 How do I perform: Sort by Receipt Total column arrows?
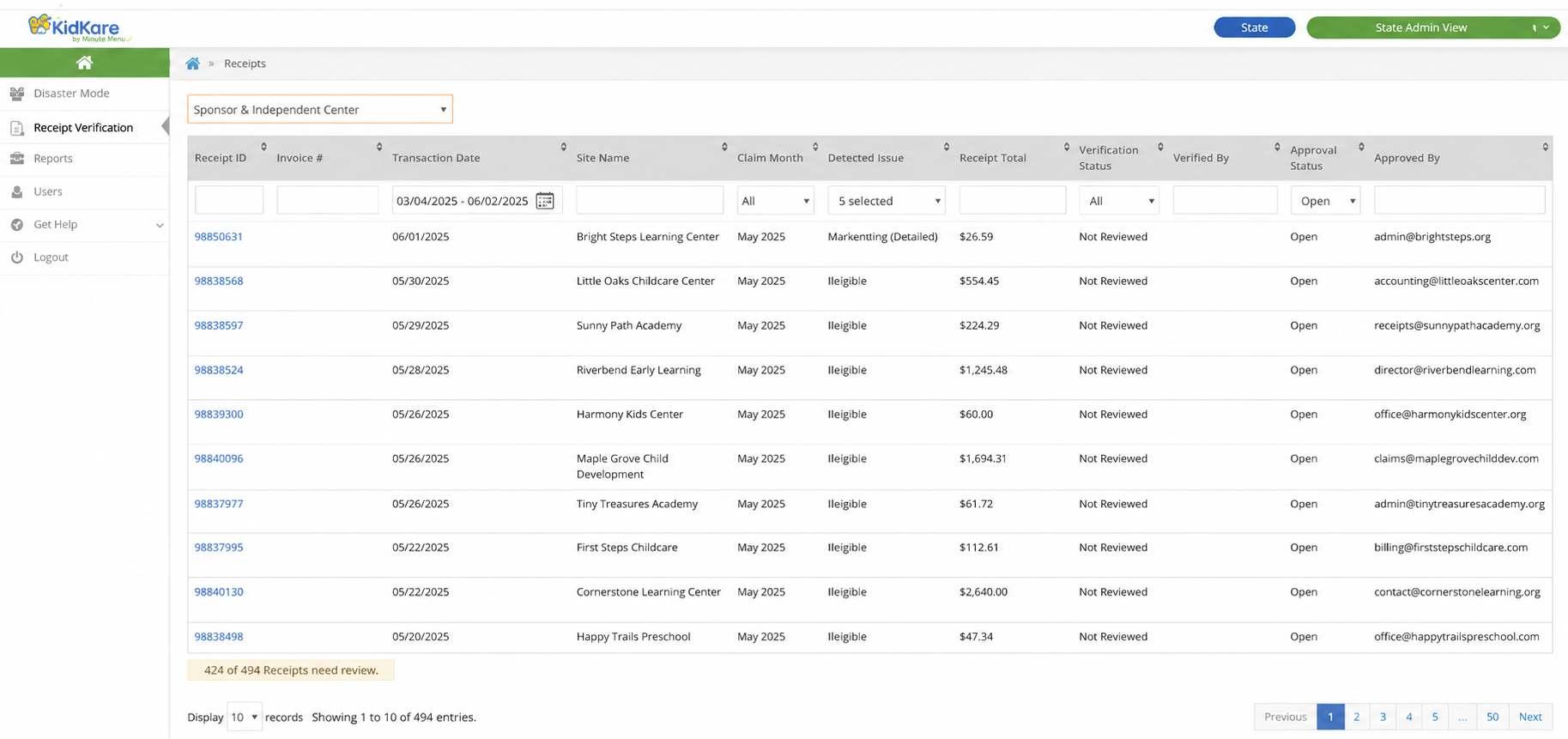[1067, 147]
